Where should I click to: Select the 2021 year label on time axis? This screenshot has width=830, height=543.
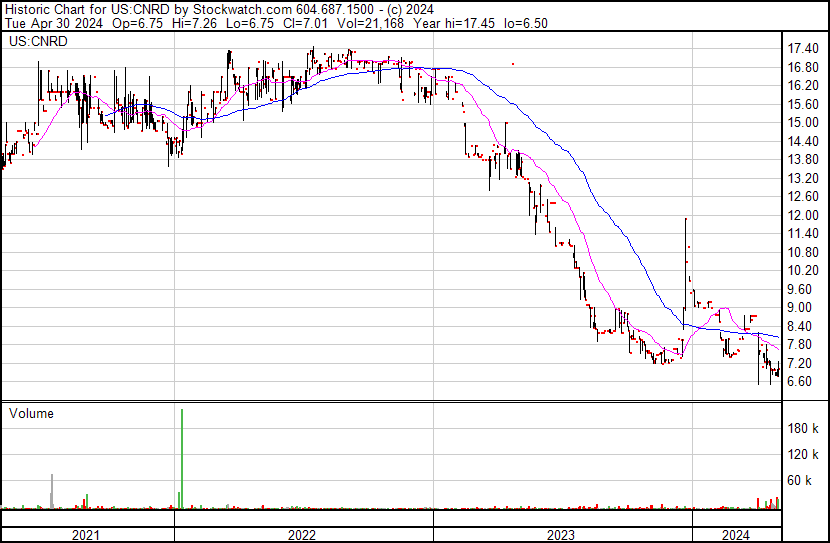coord(86,535)
